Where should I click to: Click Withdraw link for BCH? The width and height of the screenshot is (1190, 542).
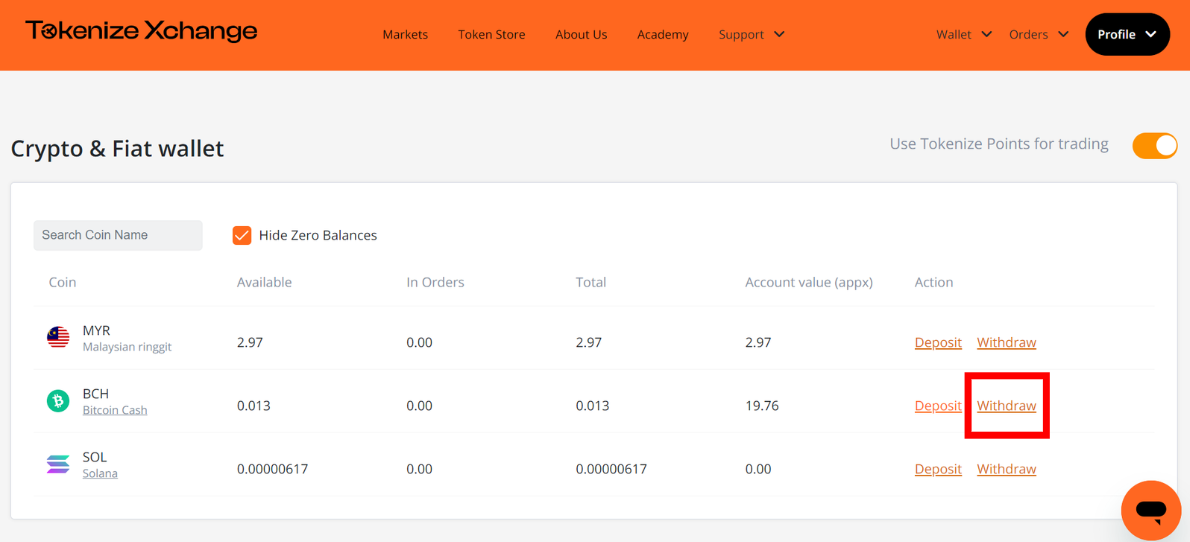point(1006,405)
